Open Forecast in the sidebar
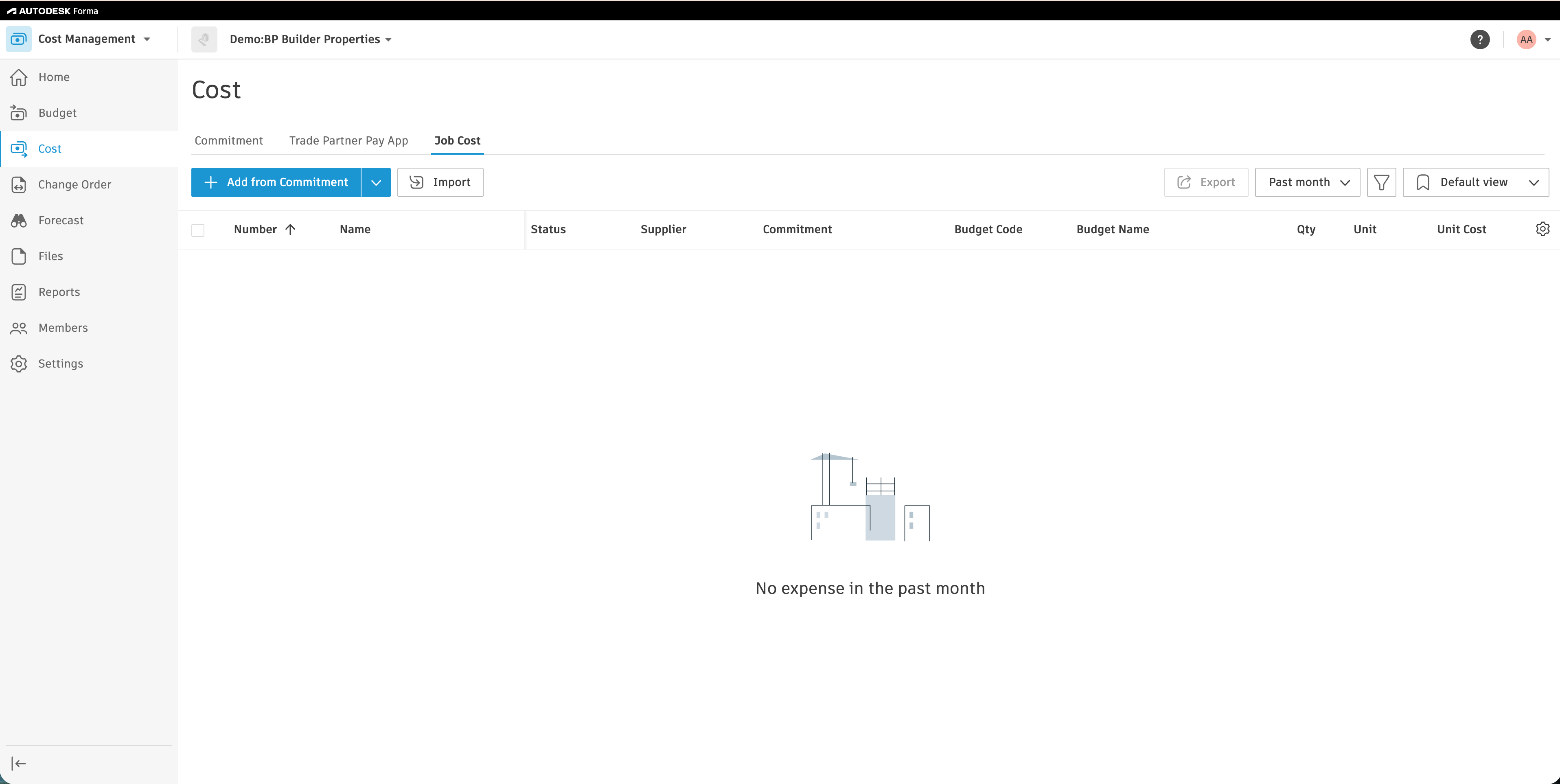 pyautogui.click(x=89, y=220)
